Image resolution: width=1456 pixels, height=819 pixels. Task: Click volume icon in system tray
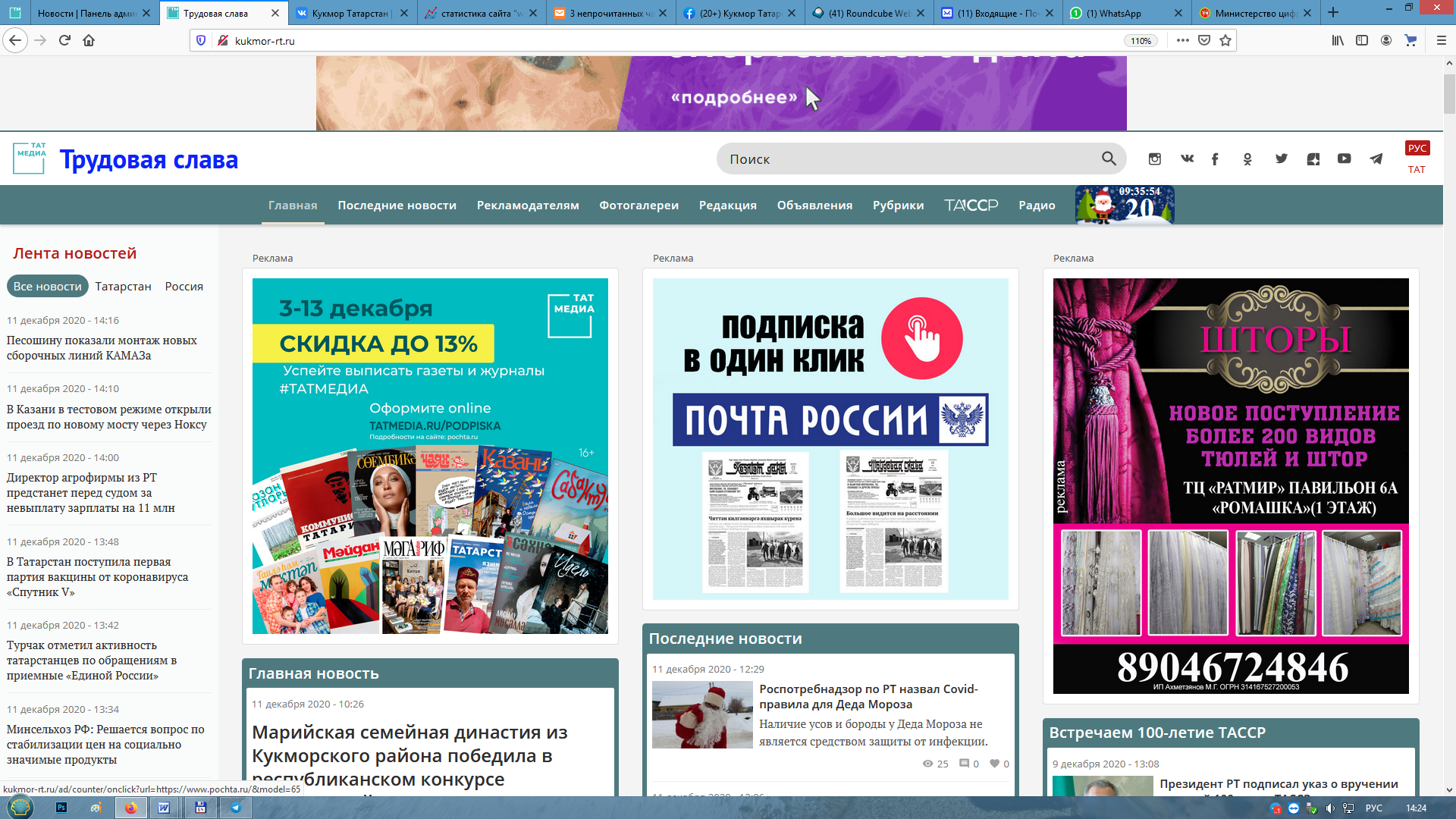1330,808
